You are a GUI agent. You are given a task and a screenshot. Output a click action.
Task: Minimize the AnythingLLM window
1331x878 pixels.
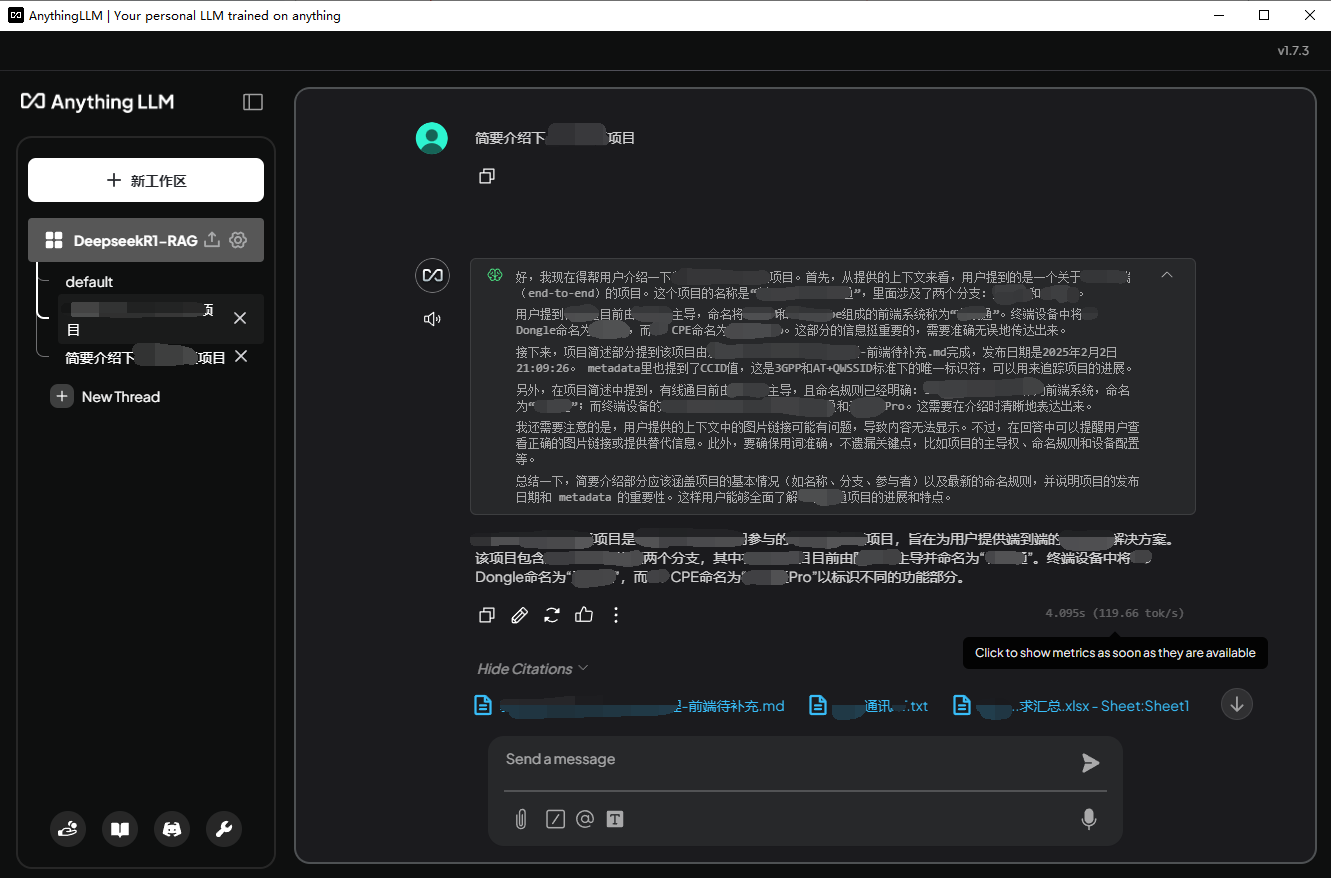point(1218,15)
